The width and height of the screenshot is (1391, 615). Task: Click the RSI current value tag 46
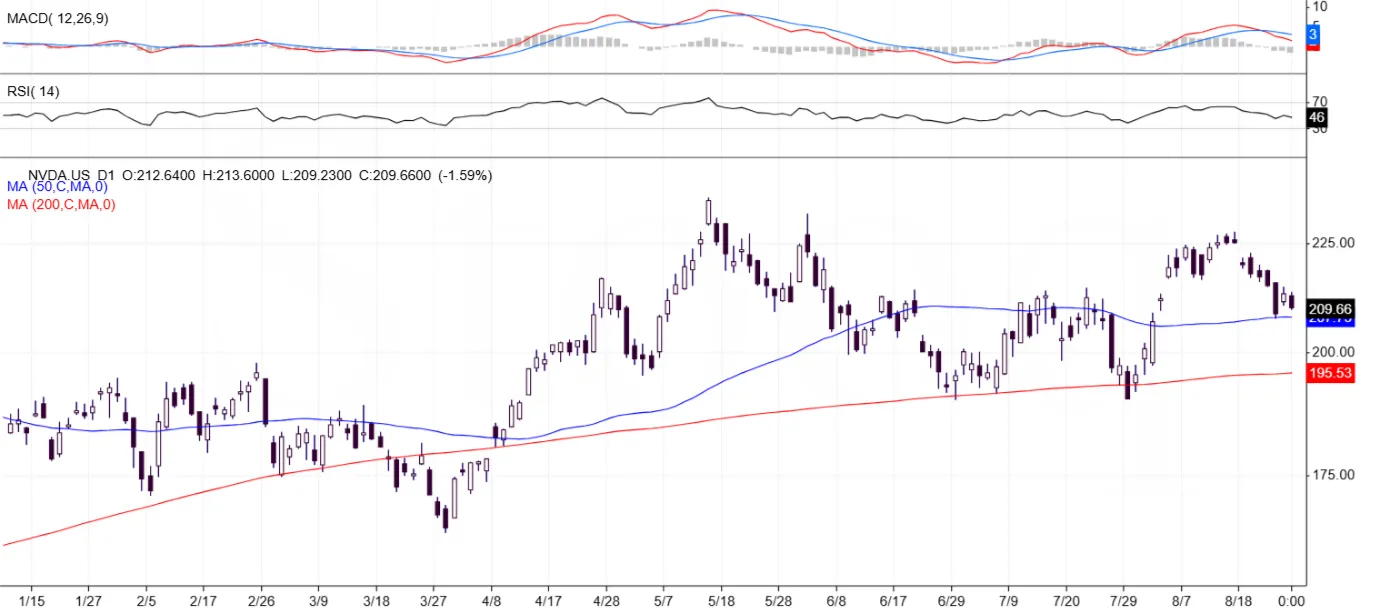1318,117
